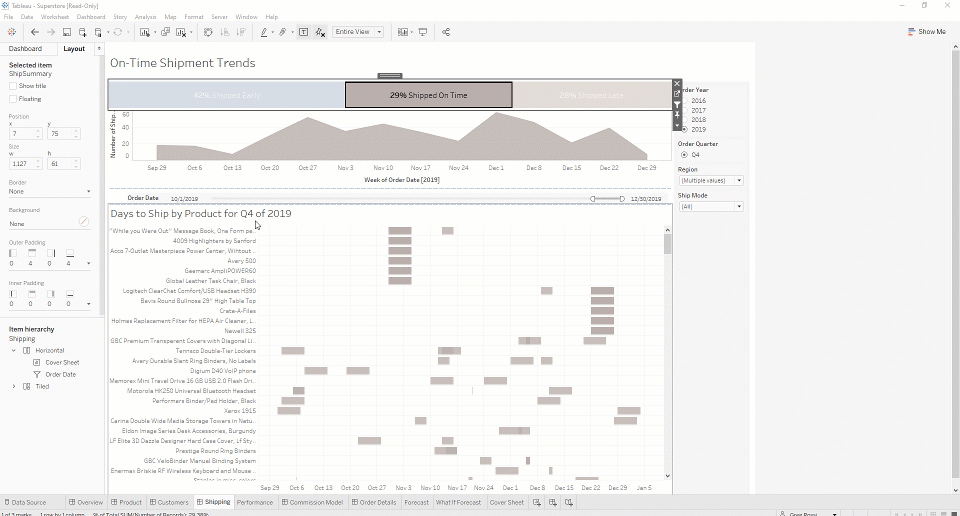This screenshot has height=516, width=960.
Task: Click the Swap rows and columns icon
Action: (208, 32)
